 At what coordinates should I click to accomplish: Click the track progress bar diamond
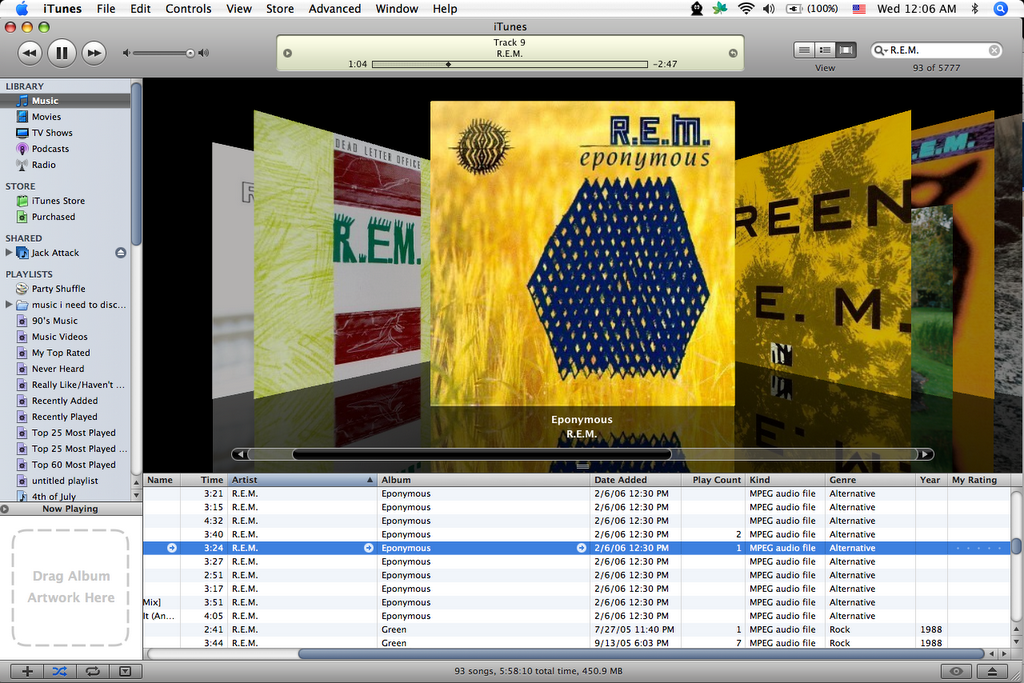click(x=448, y=64)
